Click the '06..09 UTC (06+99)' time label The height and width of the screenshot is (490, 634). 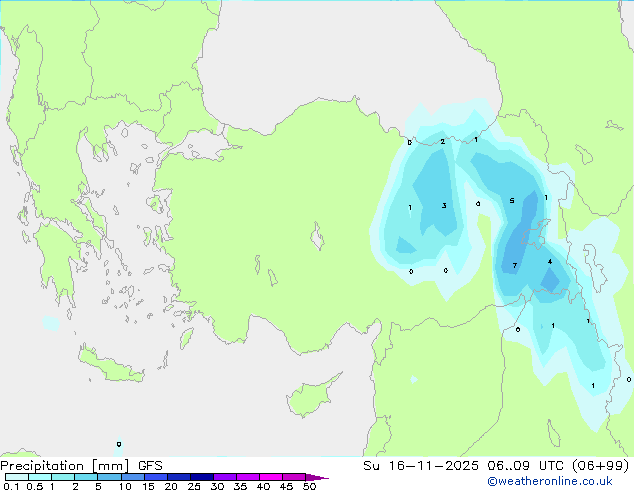558,466
